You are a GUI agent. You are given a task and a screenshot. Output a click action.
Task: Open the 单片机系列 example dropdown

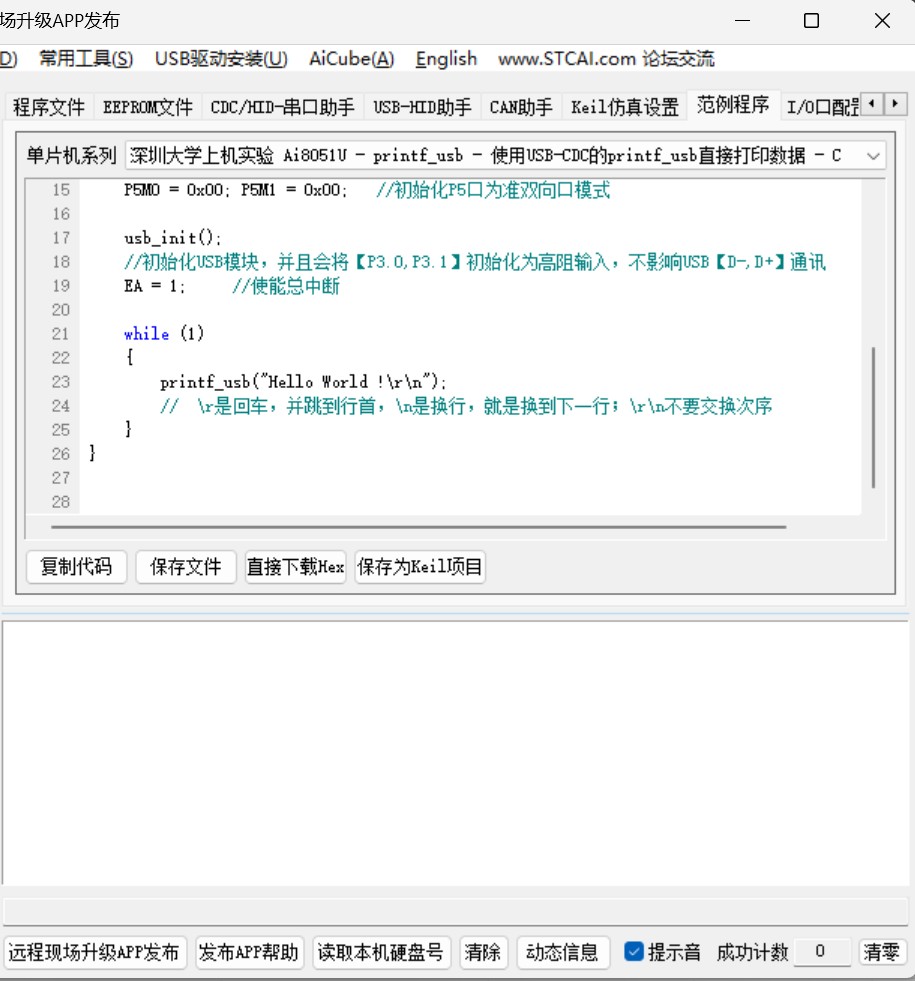pyautogui.click(x=875, y=155)
